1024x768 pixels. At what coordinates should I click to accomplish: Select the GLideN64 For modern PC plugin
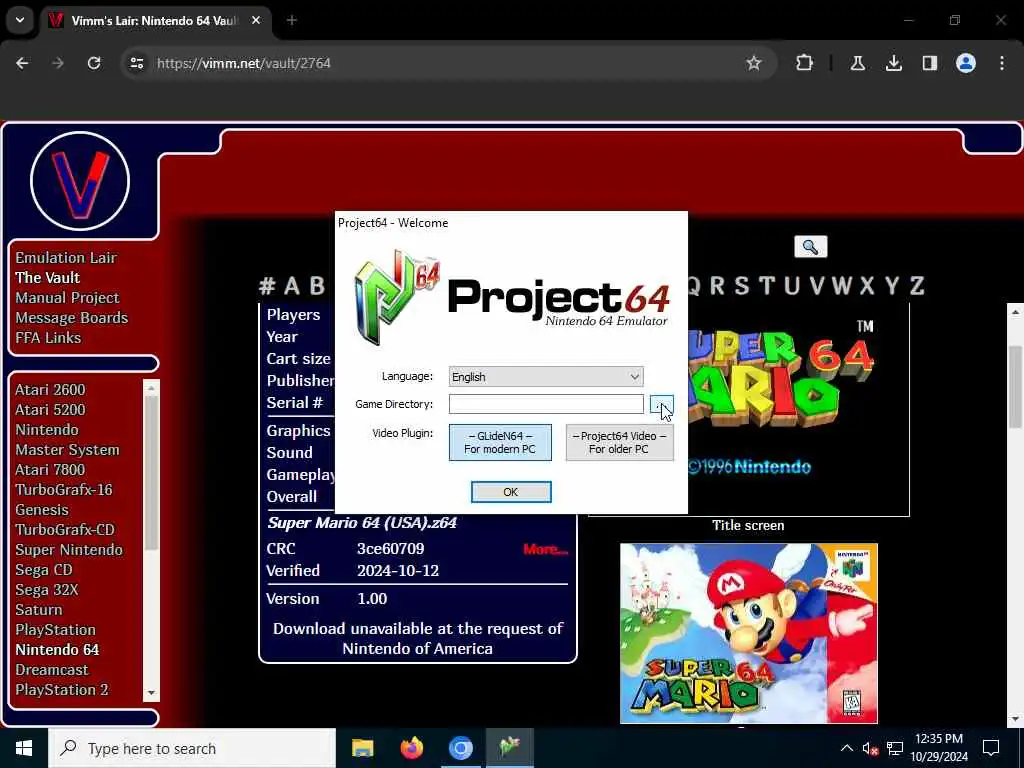(500, 442)
